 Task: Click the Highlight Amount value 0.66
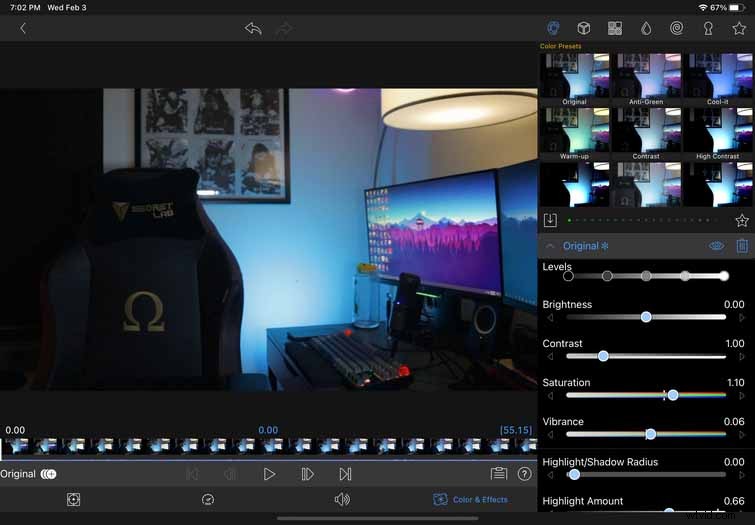coord(734,501)
